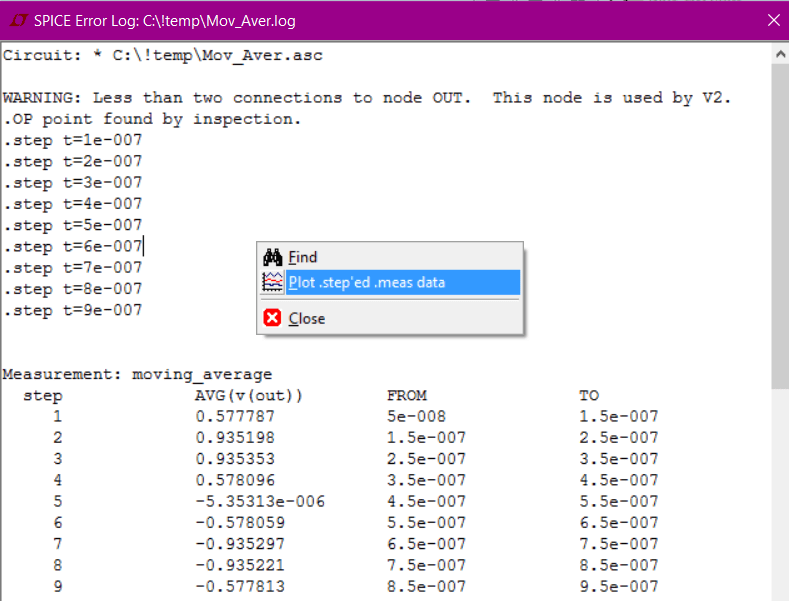The width and height of the screenshot is (789, 601).
Task: Click the vertical scrollbar thumb
Action: click(x=780, y=226)
